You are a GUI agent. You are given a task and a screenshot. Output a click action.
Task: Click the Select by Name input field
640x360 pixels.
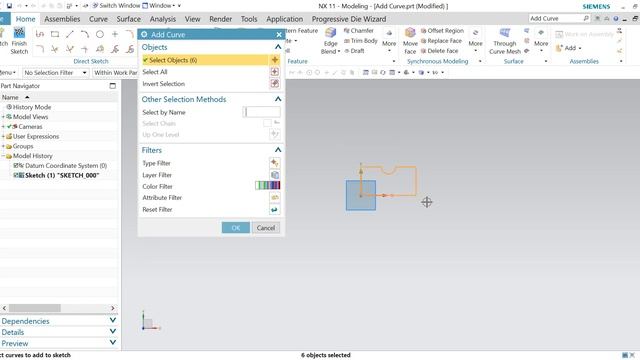[x=262, y=112]
